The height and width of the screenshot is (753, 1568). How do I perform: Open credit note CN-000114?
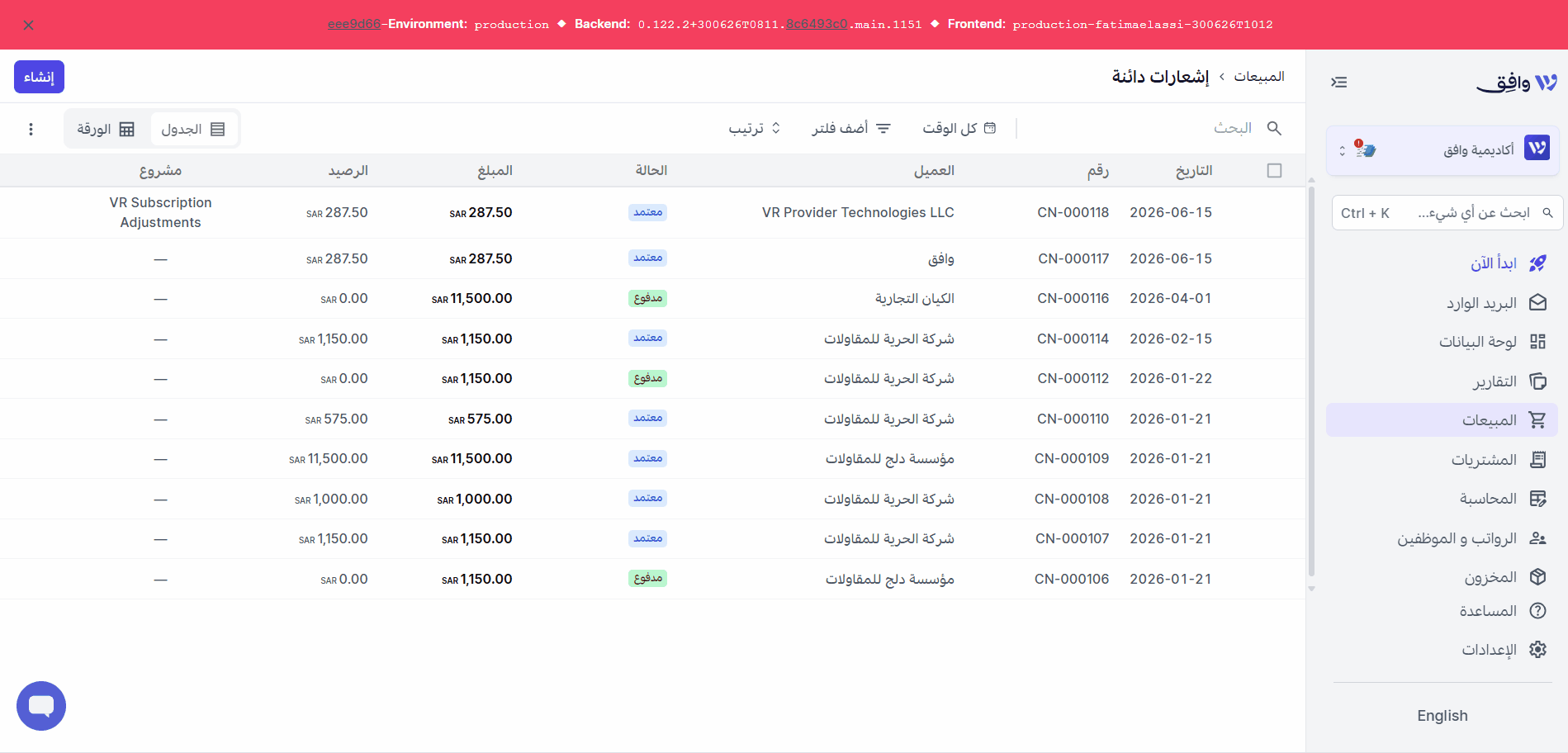point(1073,339)
